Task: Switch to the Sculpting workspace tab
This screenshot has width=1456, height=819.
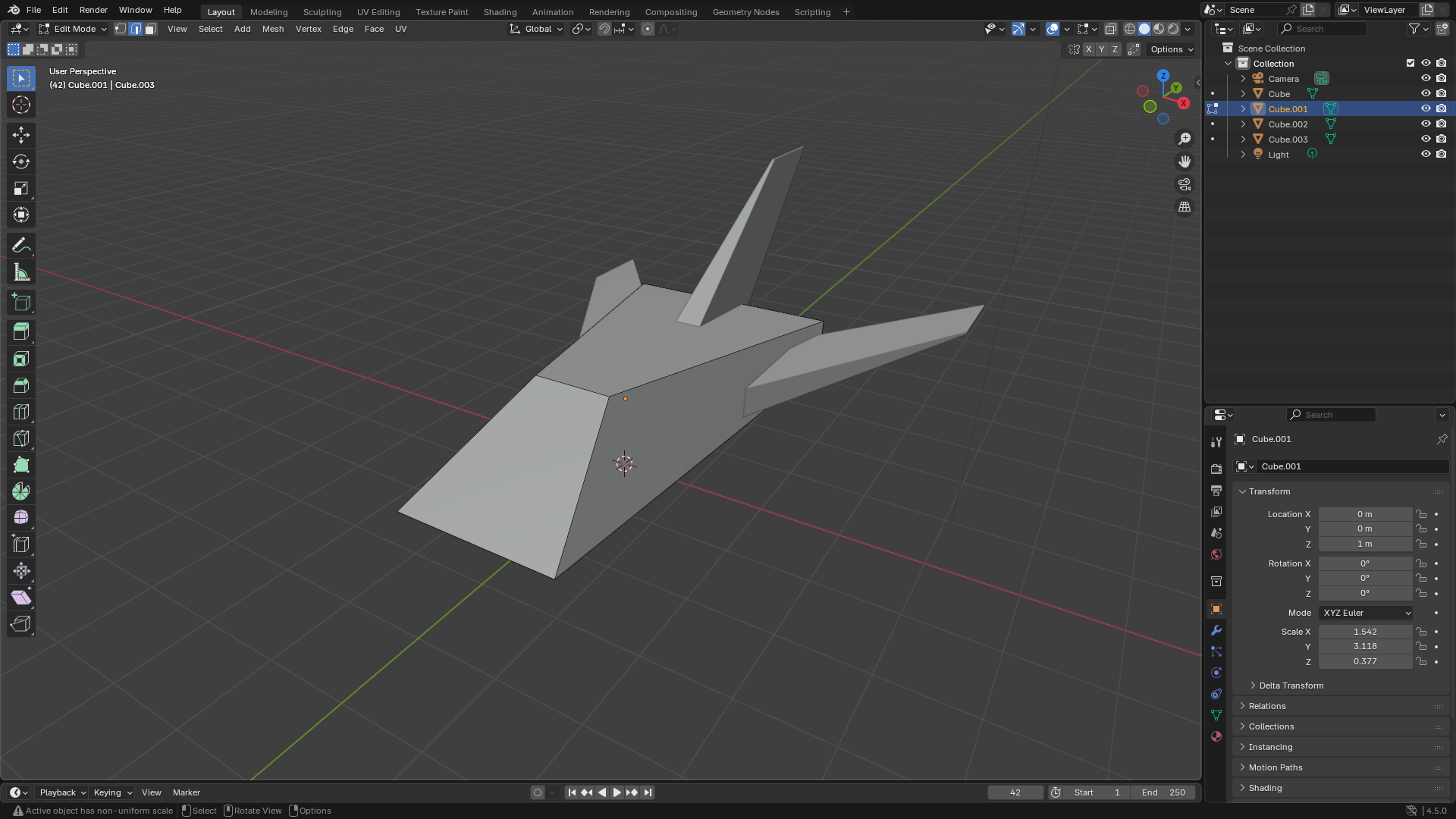Action: pos(322,12)
